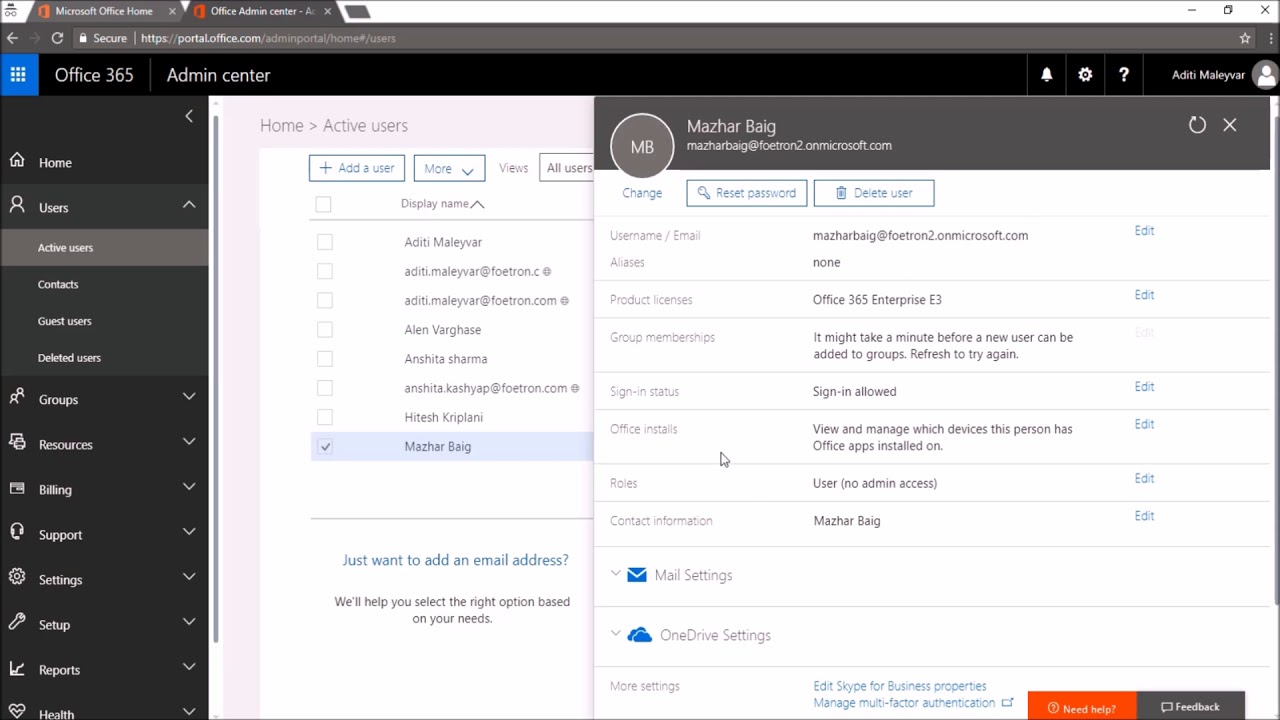Viewport: 1280px width, 720px height.
Task: Expand the Billing section chevron
Action: (189, 487)
